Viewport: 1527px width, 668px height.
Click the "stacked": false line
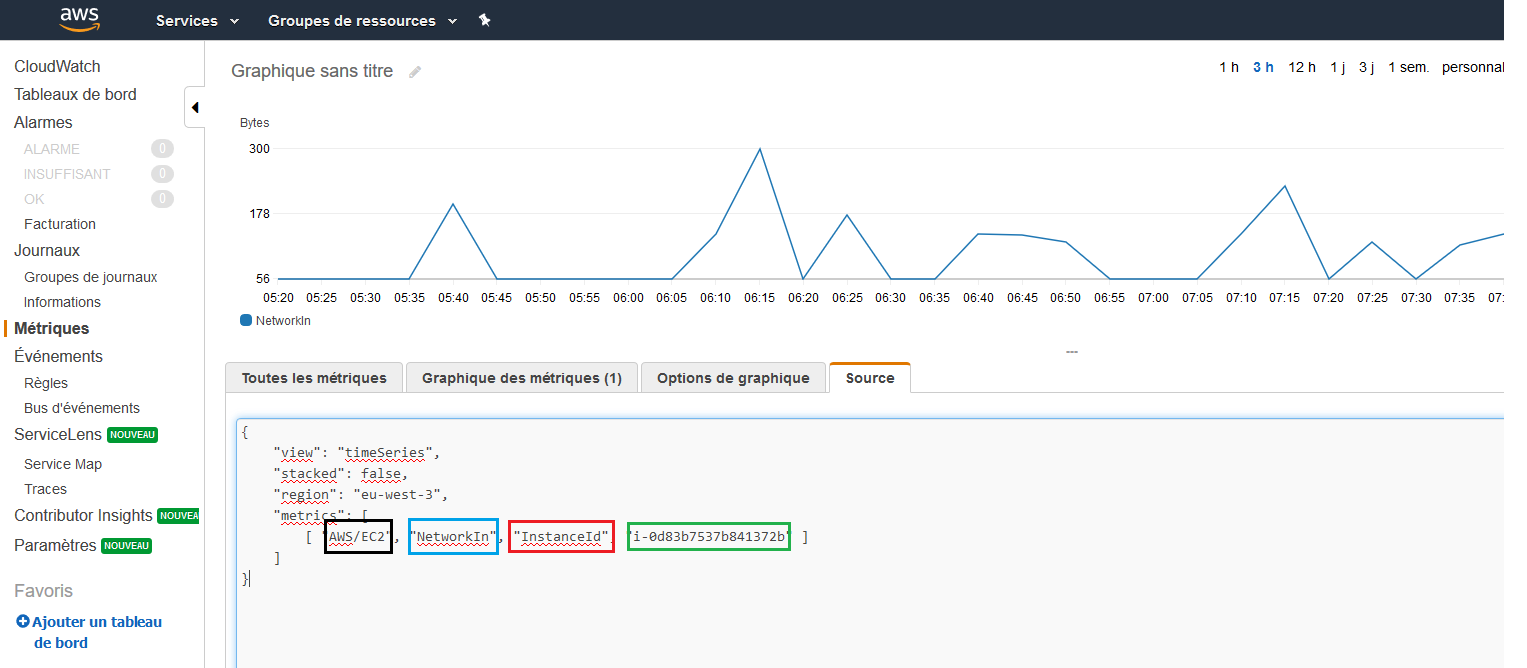(340, 474)
